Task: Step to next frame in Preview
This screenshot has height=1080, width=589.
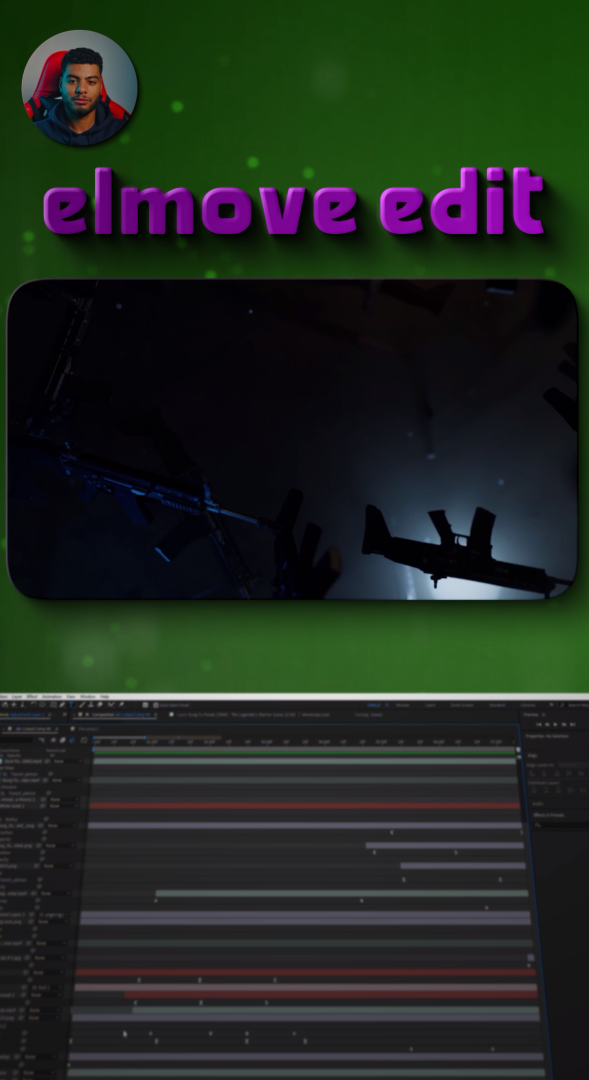Action: coord(564,724)
